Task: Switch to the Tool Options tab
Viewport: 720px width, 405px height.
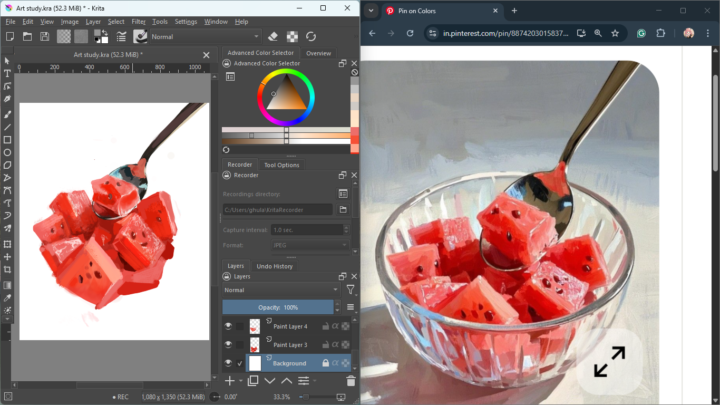Action: point(281,165)
